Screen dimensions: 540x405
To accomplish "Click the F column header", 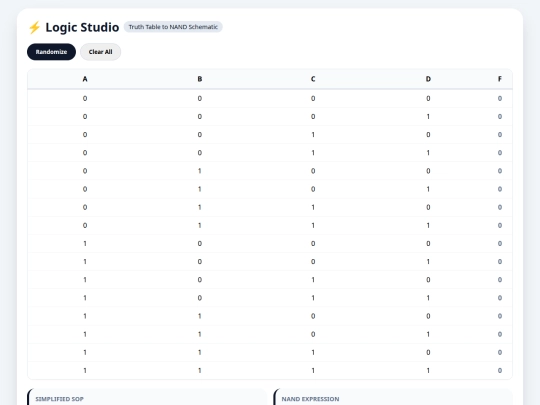I will point(499,79).
